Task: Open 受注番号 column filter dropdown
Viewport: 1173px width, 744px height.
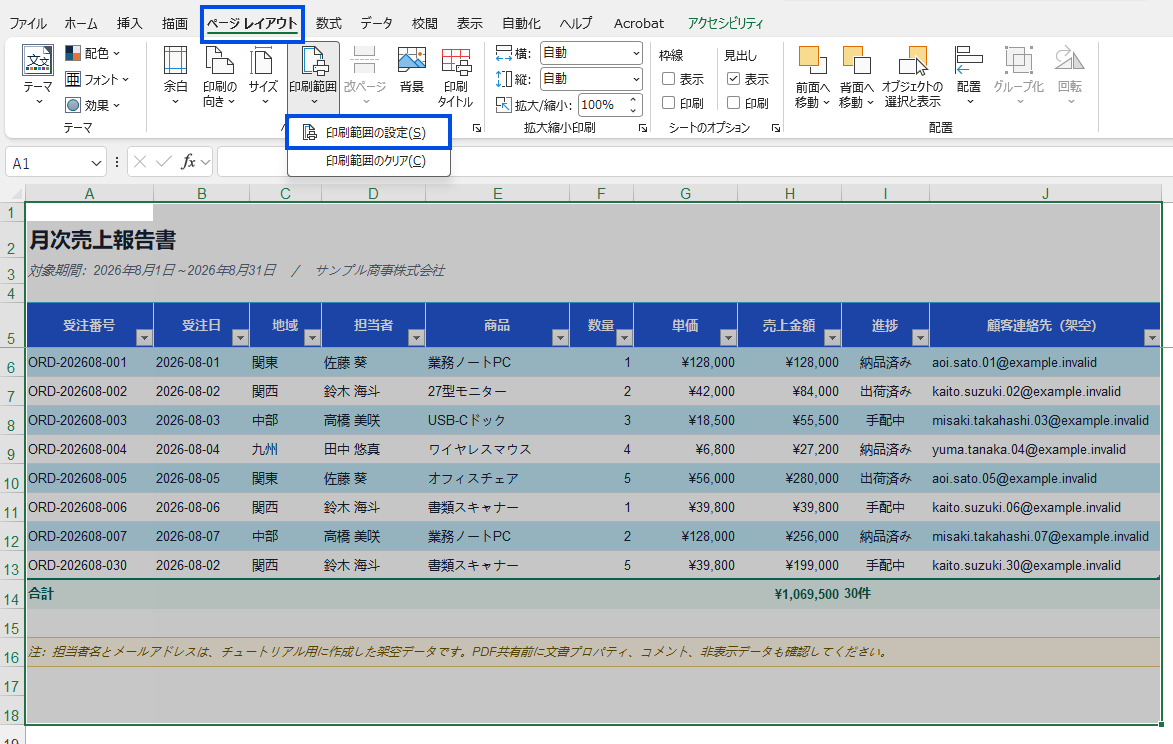Action: (144, 338)
